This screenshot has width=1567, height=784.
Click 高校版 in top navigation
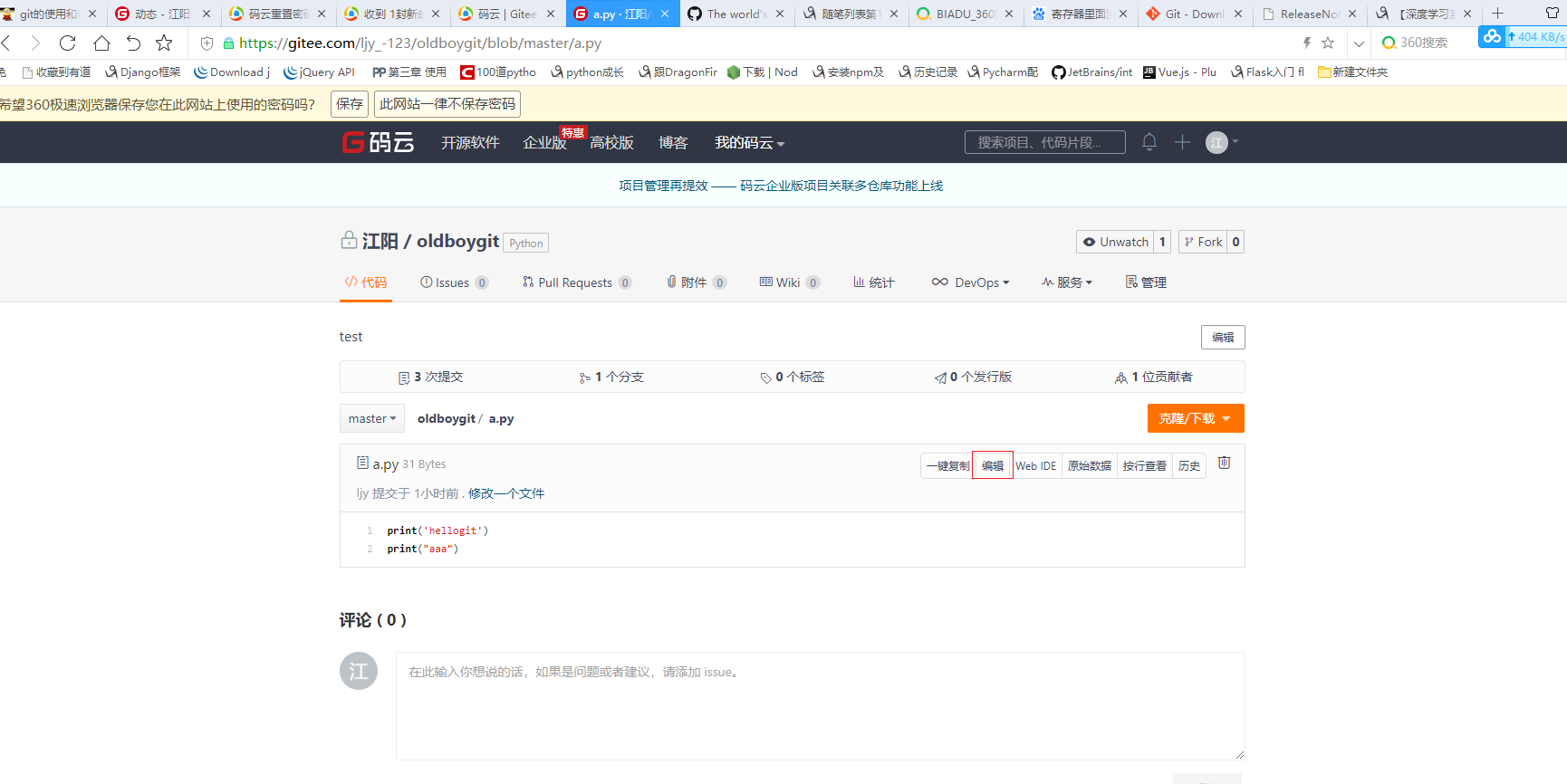point(611,142)
